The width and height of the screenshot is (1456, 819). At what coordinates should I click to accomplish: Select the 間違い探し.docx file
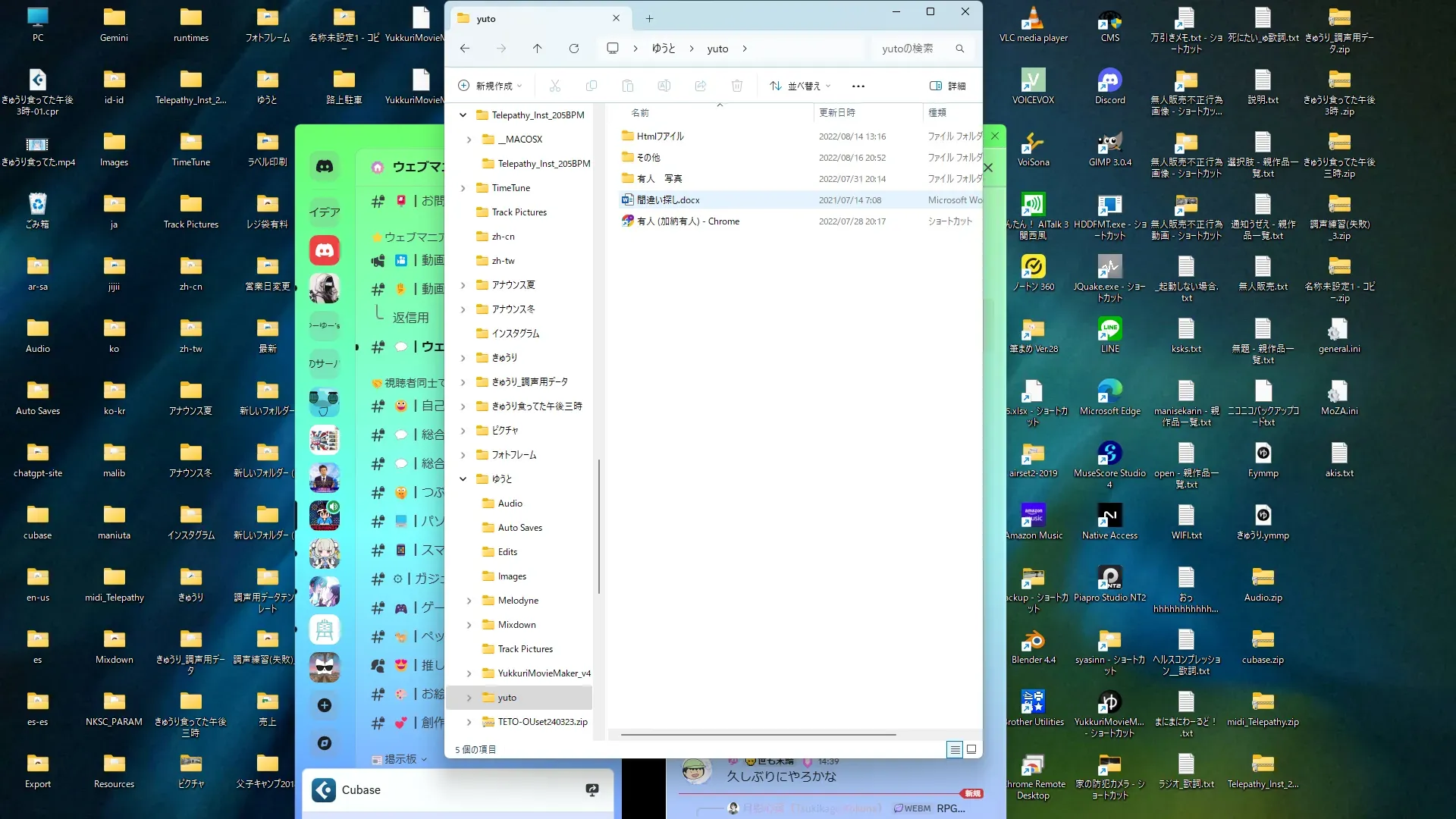pos(668,200)
